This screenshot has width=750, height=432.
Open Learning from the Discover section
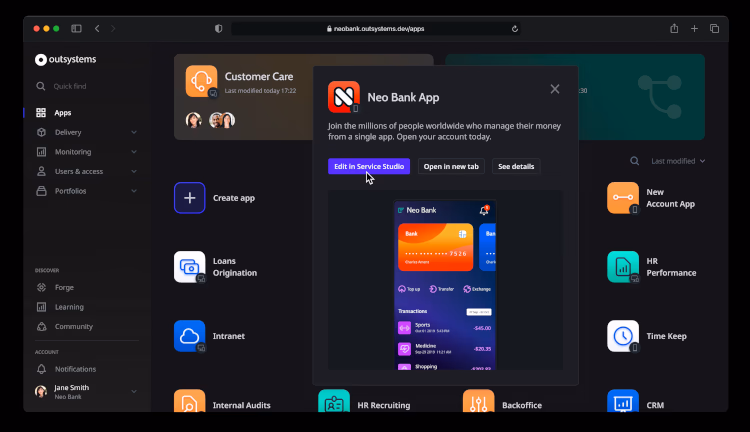click(69, 307)
